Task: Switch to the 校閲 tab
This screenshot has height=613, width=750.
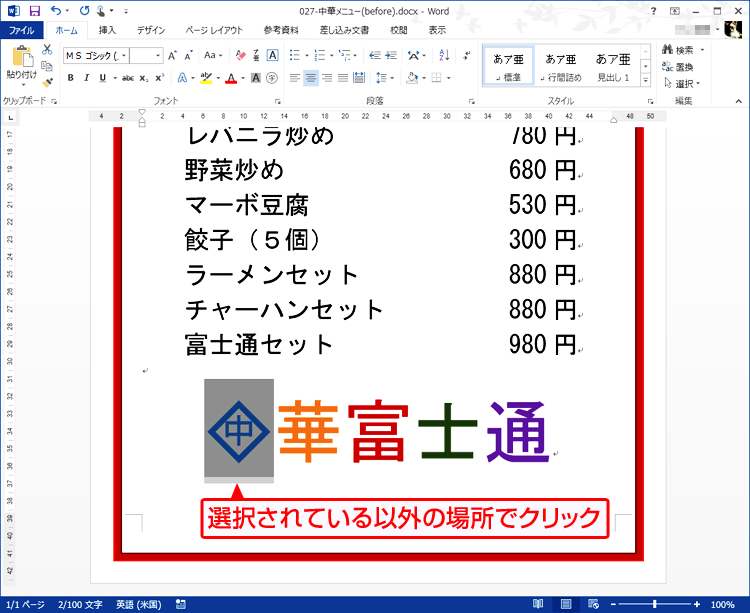Action: point(398,30)
